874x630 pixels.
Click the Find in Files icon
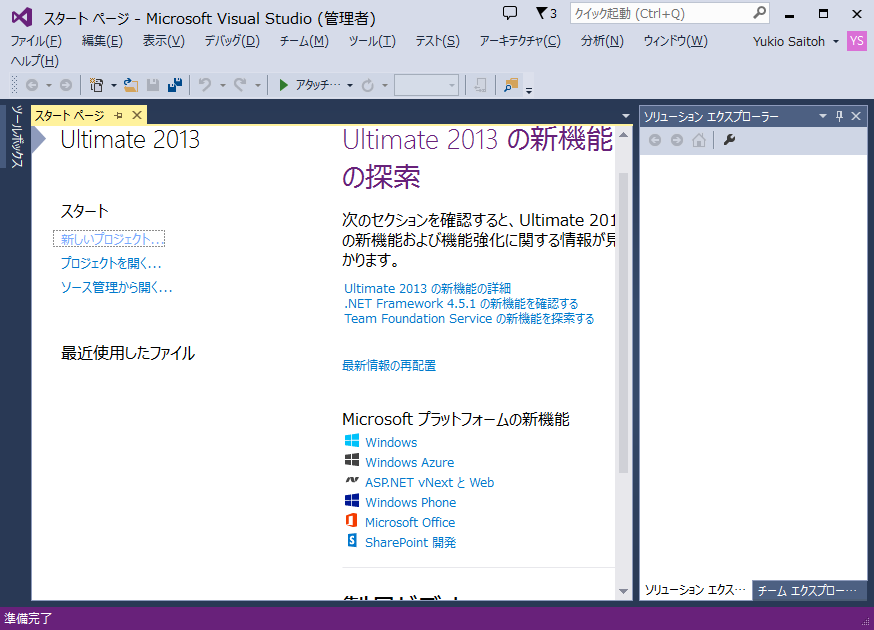(x=511, y=86)
